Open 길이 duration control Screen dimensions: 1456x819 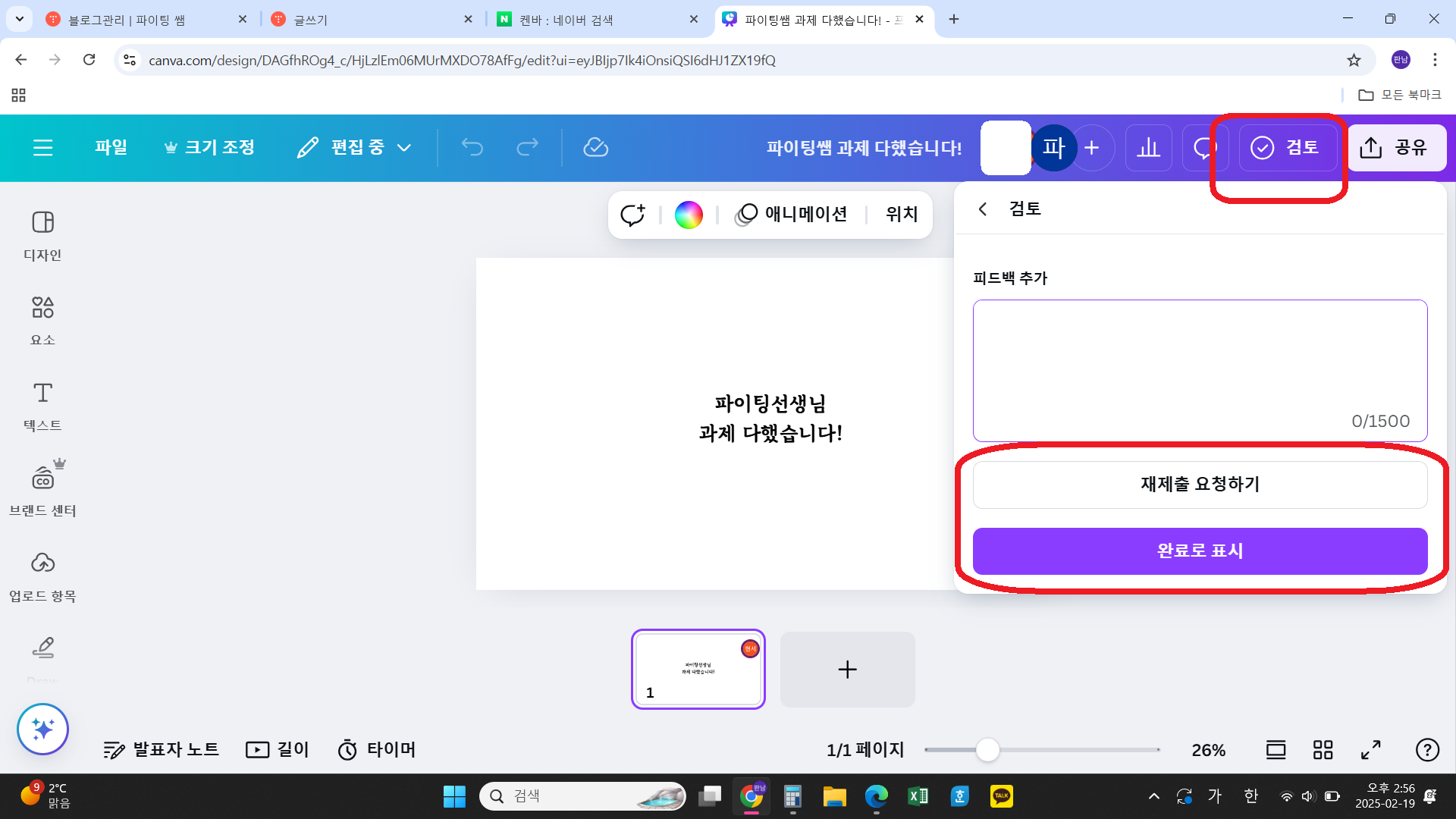point(278,750)
